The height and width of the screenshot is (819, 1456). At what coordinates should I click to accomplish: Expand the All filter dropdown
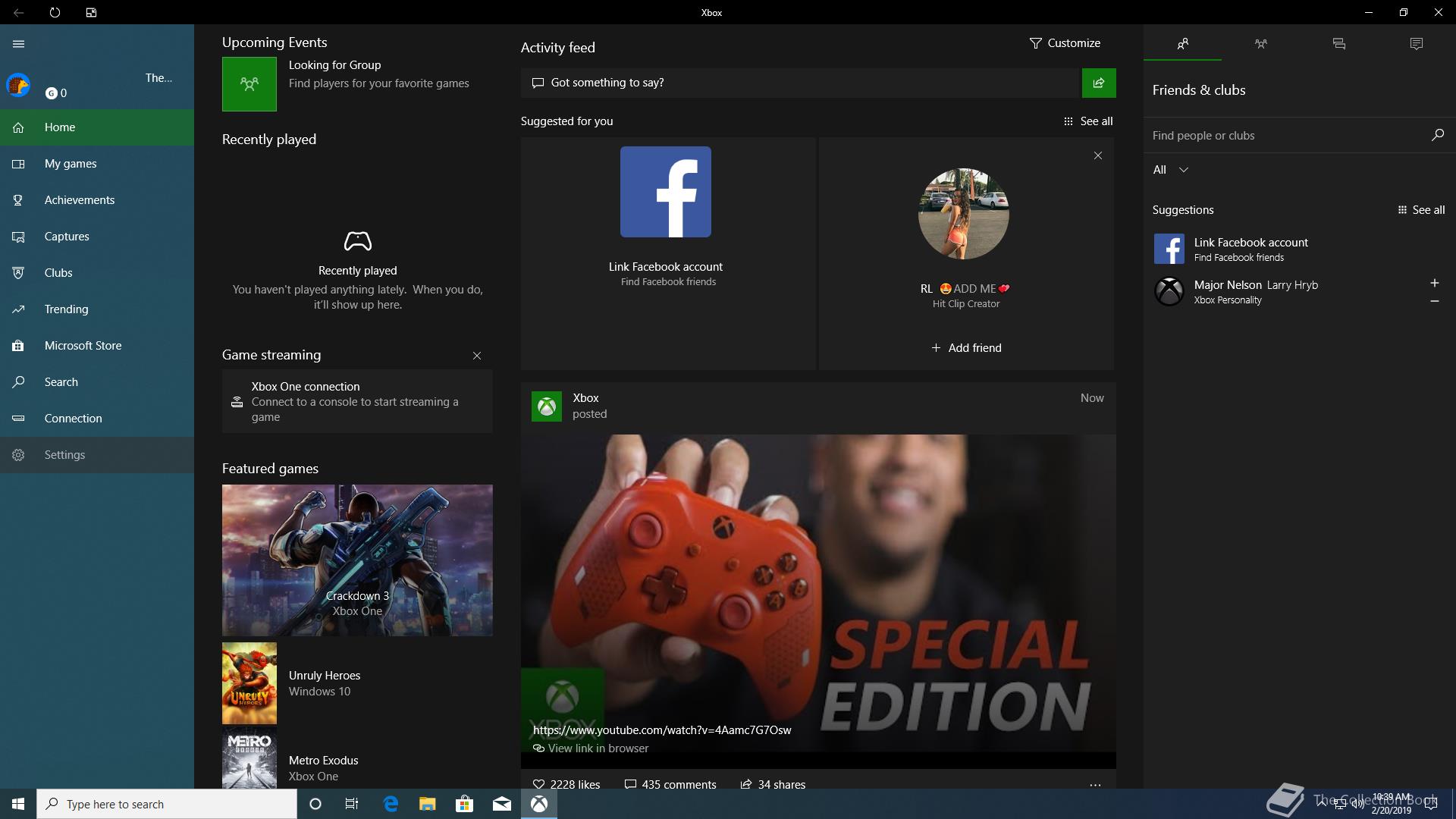click(x=1171, y=170)
